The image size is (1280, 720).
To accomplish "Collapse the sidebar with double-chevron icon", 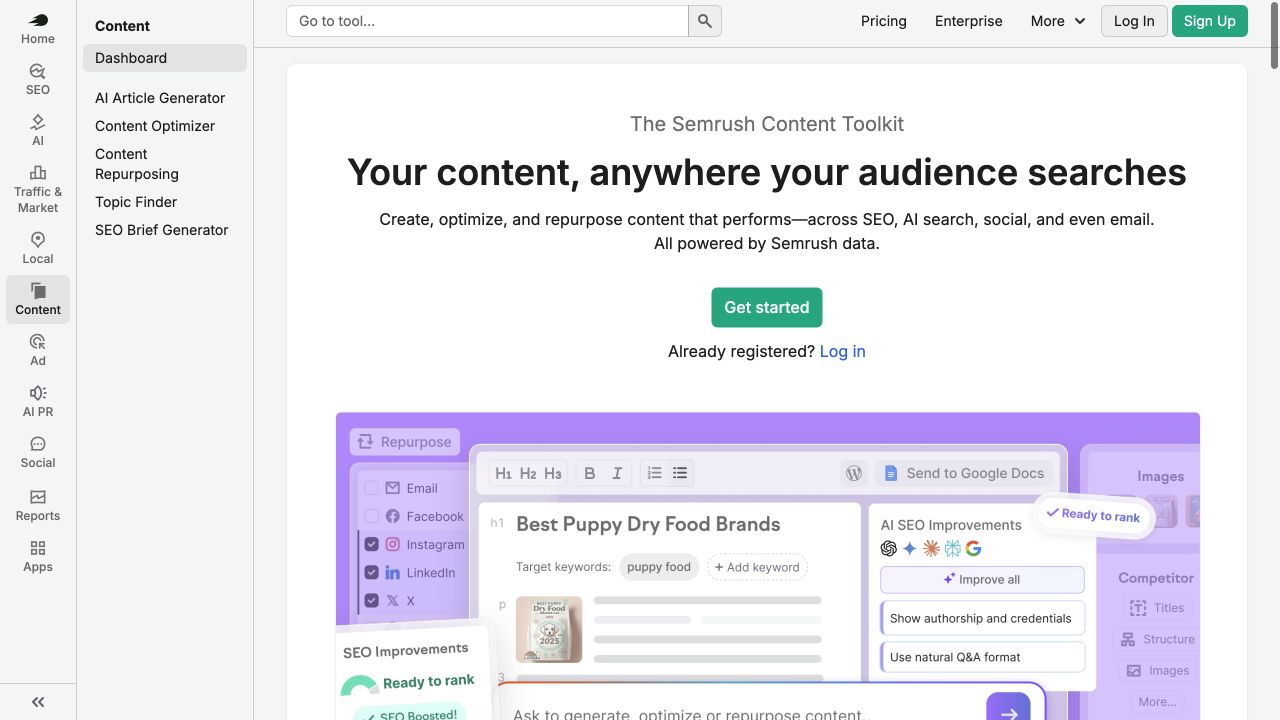I will (38, 702).
